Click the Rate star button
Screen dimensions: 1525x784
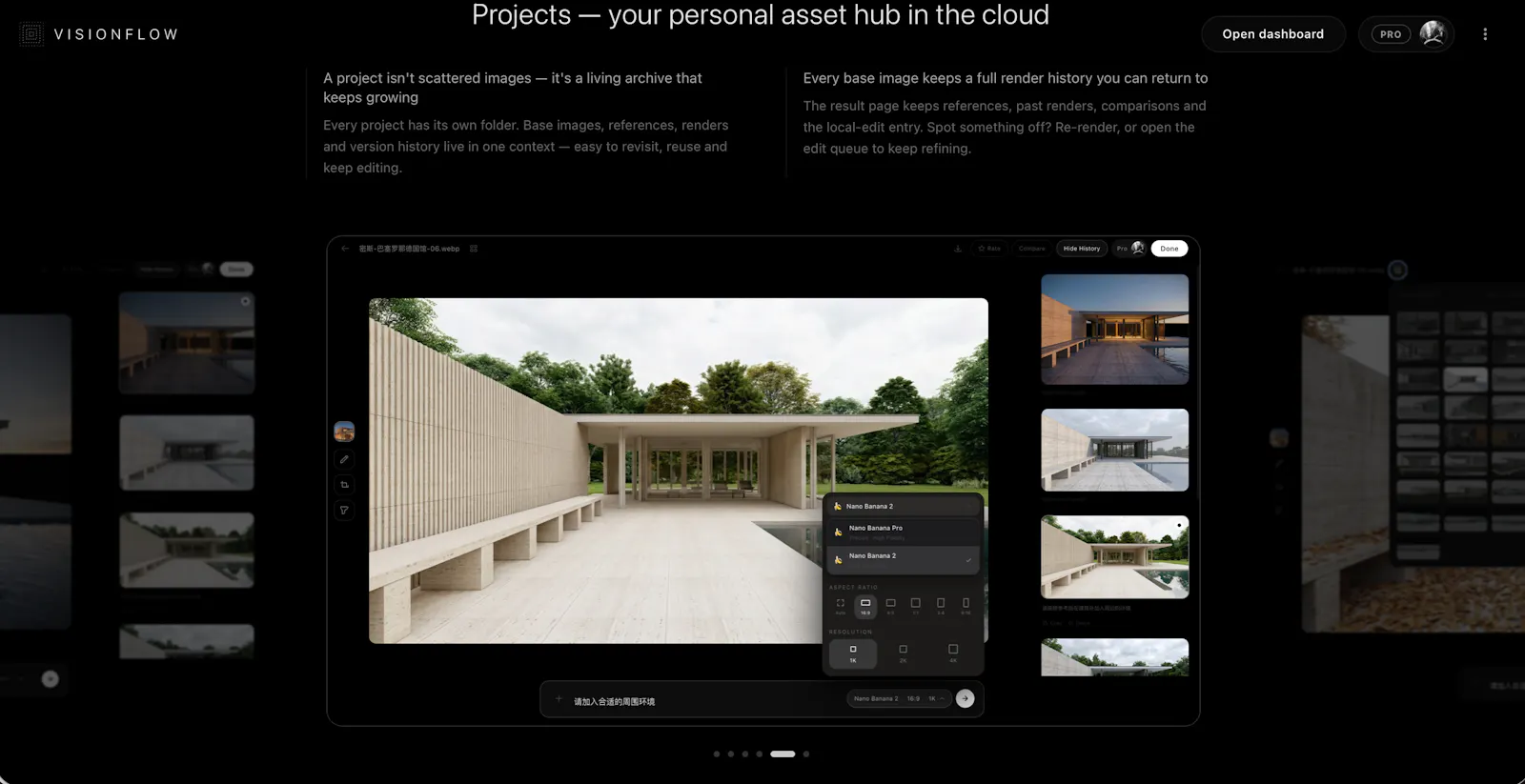pos(989,249)
